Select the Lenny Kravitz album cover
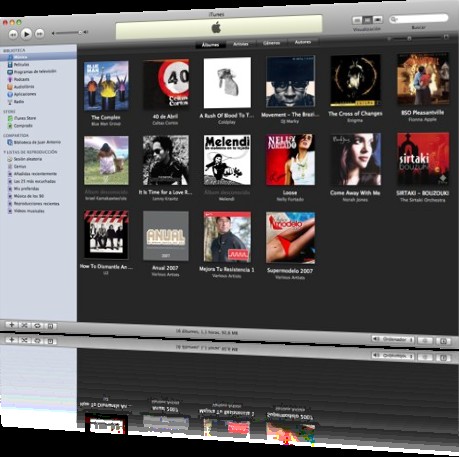The width and height of the screenshot is (459, 457). click(x=166, y=160)
